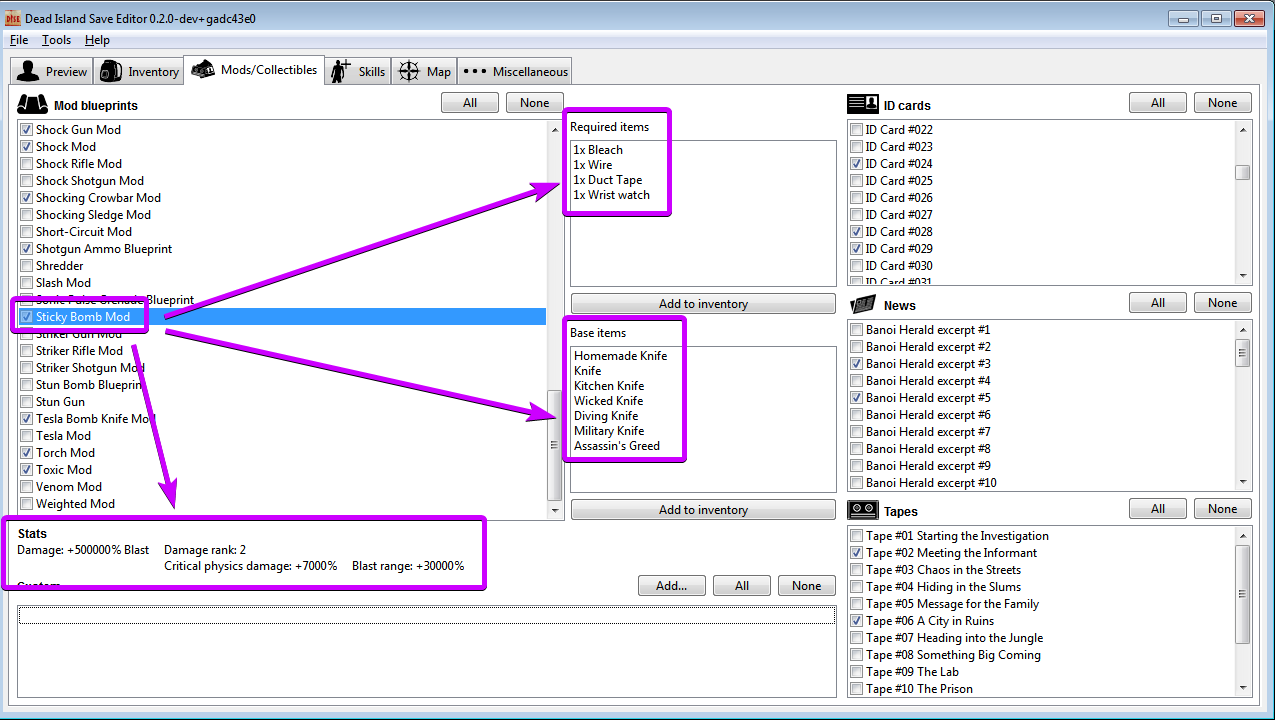Switch to the Inventory tab
This screenshot has width=1275, height=720.
point(139,71)
